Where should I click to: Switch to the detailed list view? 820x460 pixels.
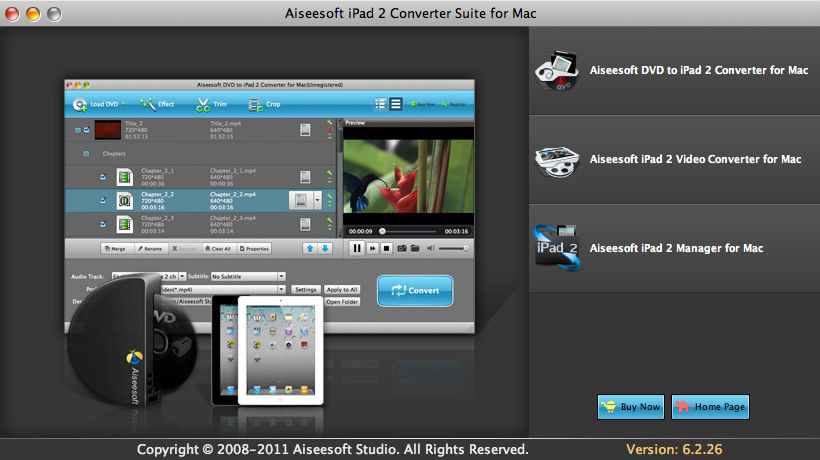(x=380, y=104)
